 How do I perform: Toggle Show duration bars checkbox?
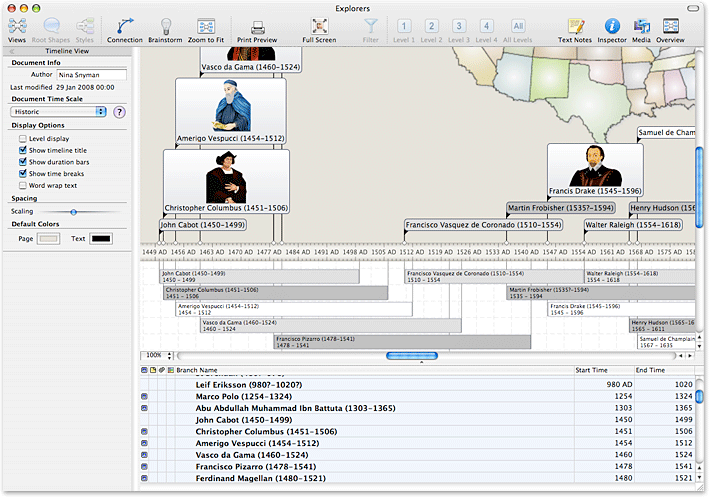(23, 162)
